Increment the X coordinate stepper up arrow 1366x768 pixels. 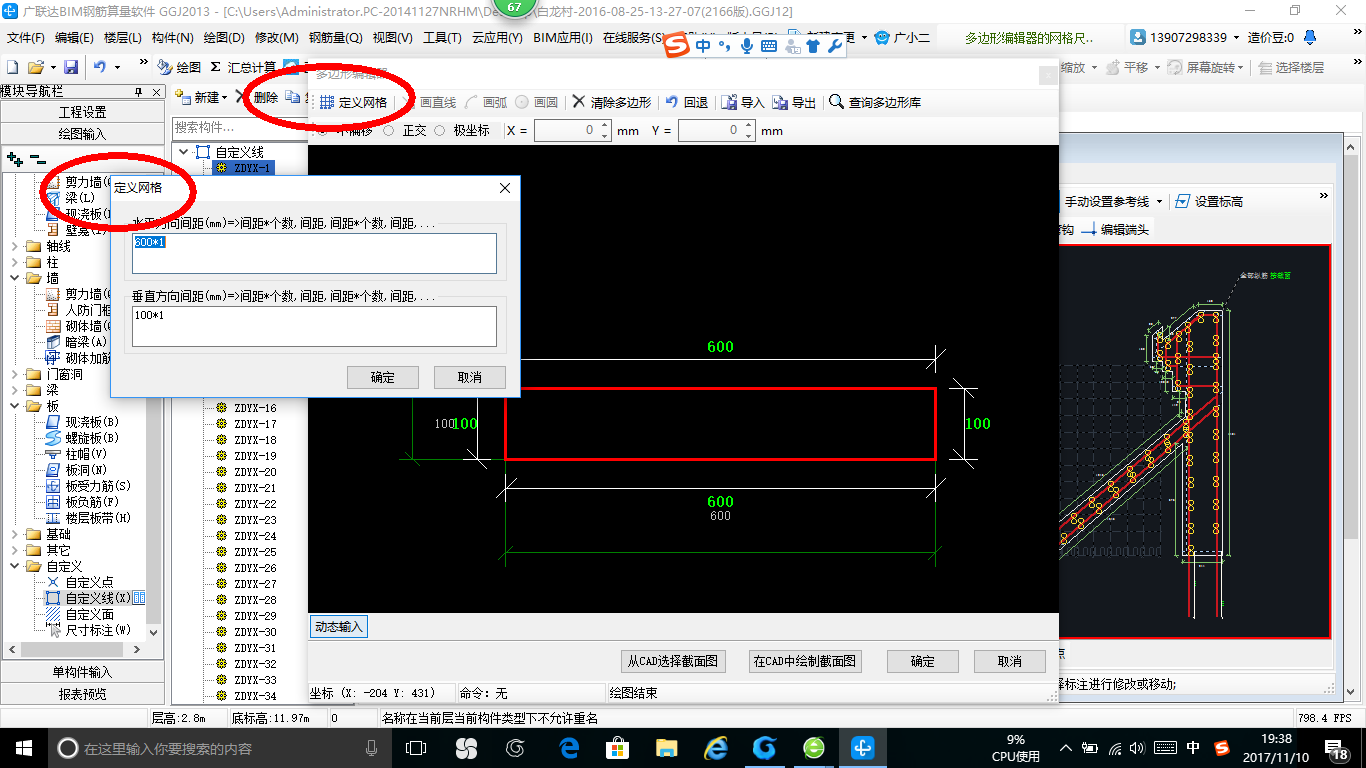coord(604,126)
